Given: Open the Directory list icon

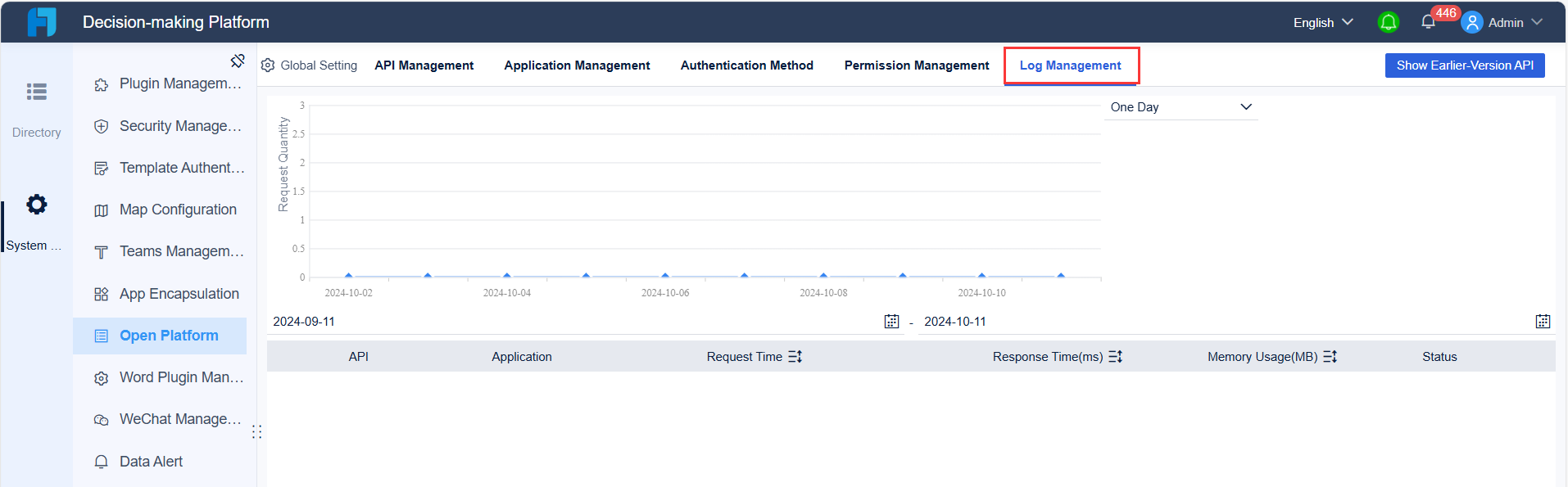Looking at the screenshot, I should coord(37,92).
